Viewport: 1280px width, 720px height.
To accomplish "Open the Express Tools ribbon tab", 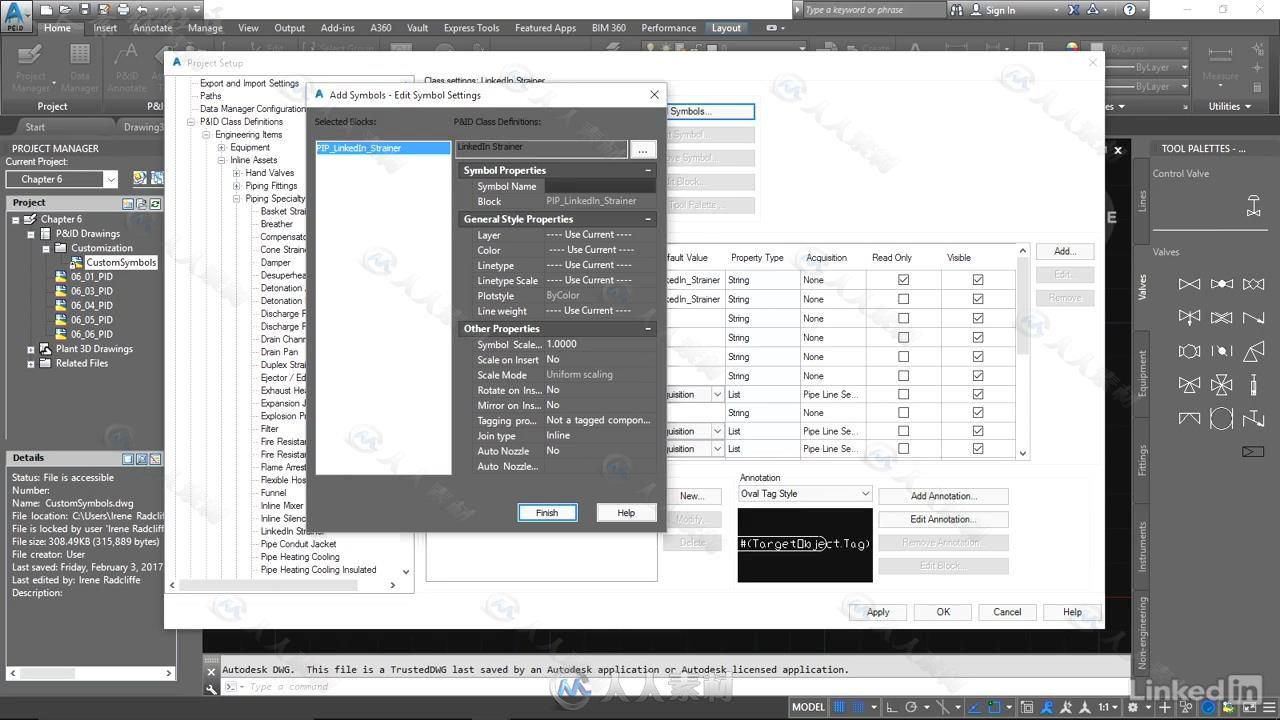I will point(472,28).
